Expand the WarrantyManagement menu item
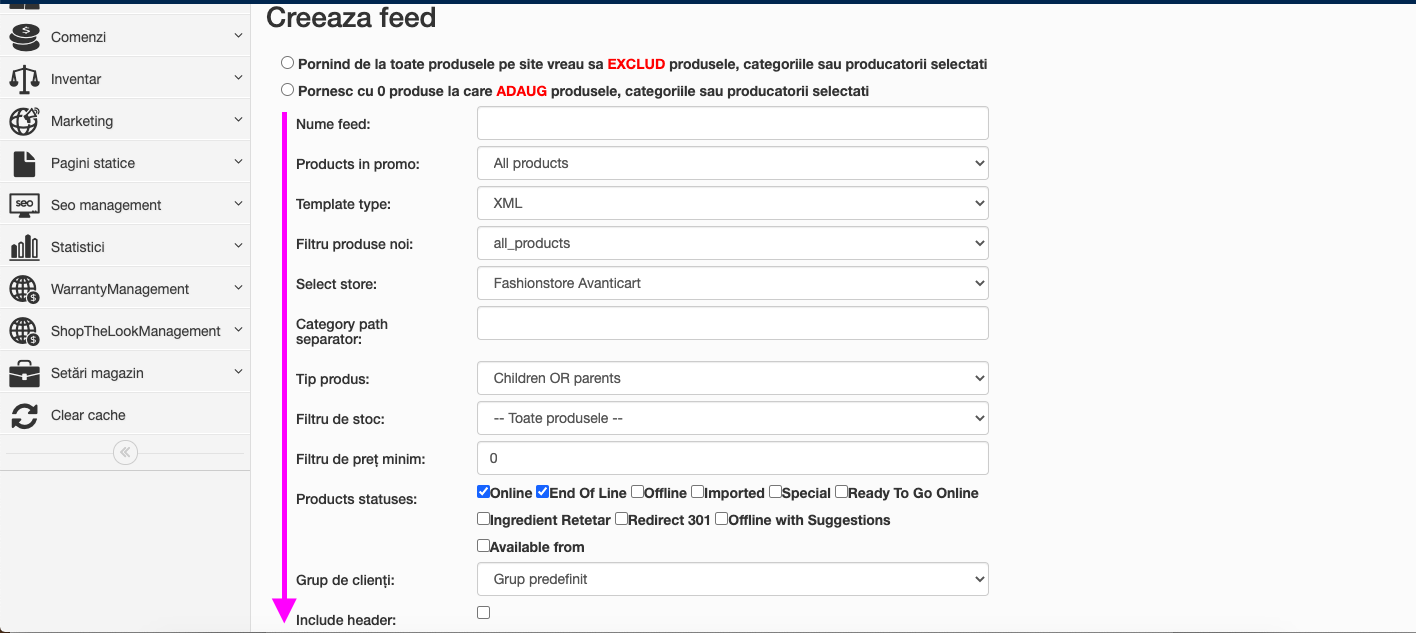Image resolution: width=1416 pixels, height=633 pixels. [125, 289]
